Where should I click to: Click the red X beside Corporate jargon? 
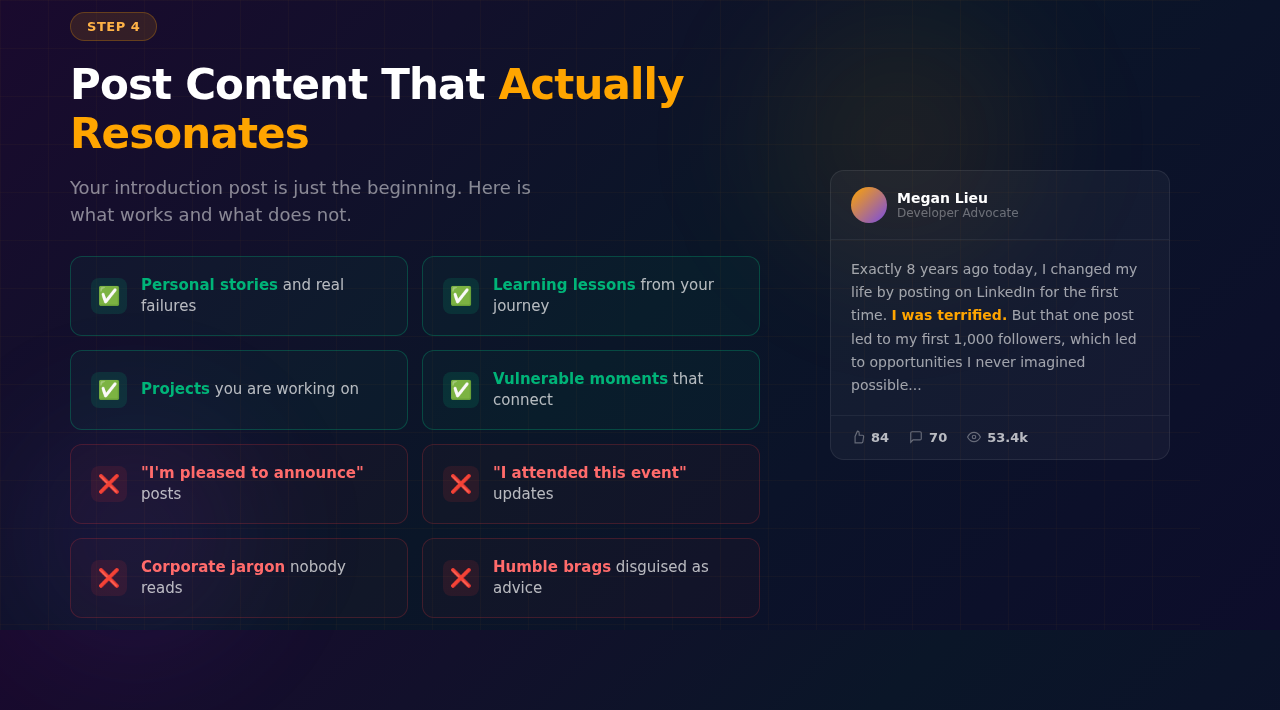[109, 578]
